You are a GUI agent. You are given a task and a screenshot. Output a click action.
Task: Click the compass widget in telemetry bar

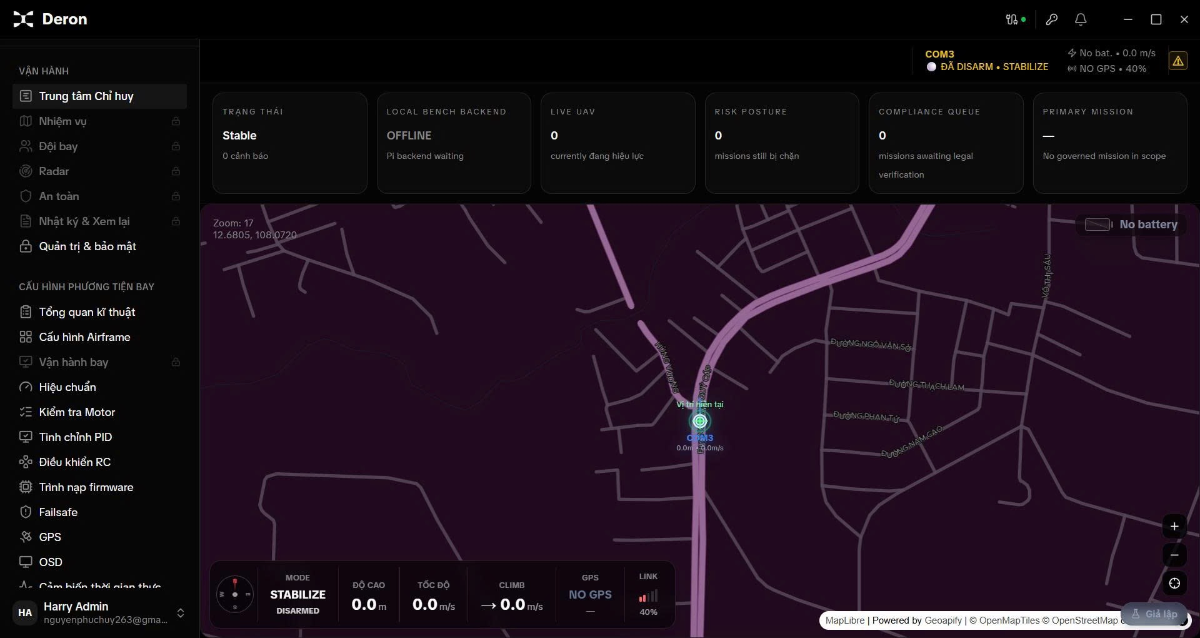(x=235, y=594)
